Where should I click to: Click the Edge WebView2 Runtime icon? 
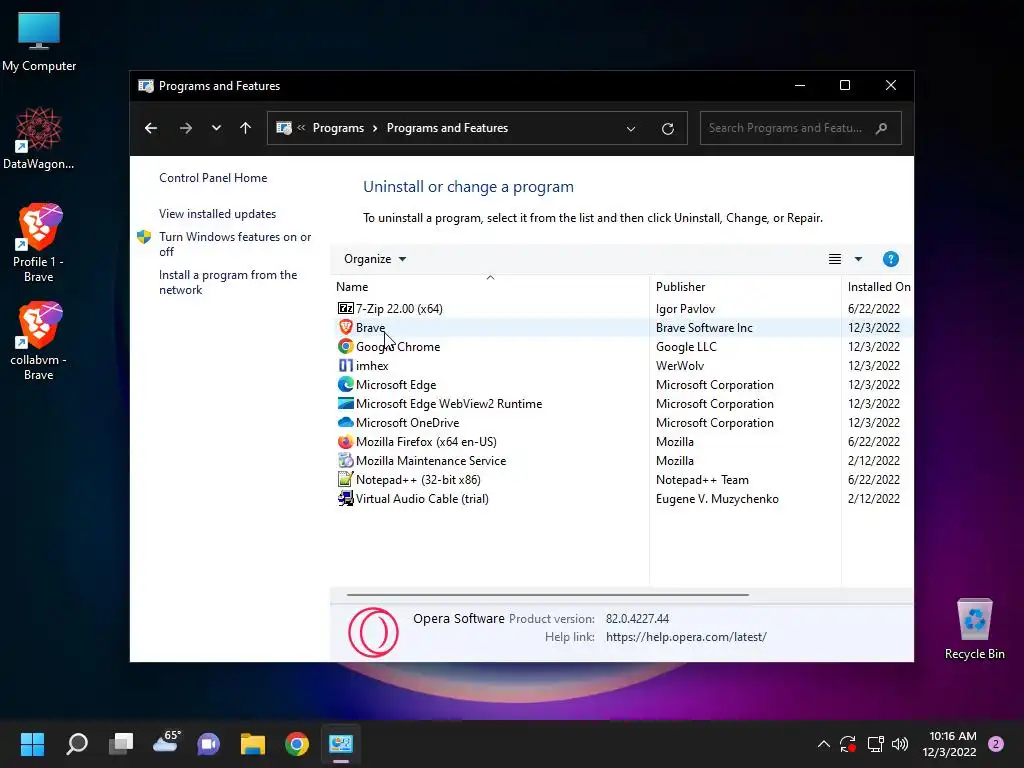tap(345, 403)
